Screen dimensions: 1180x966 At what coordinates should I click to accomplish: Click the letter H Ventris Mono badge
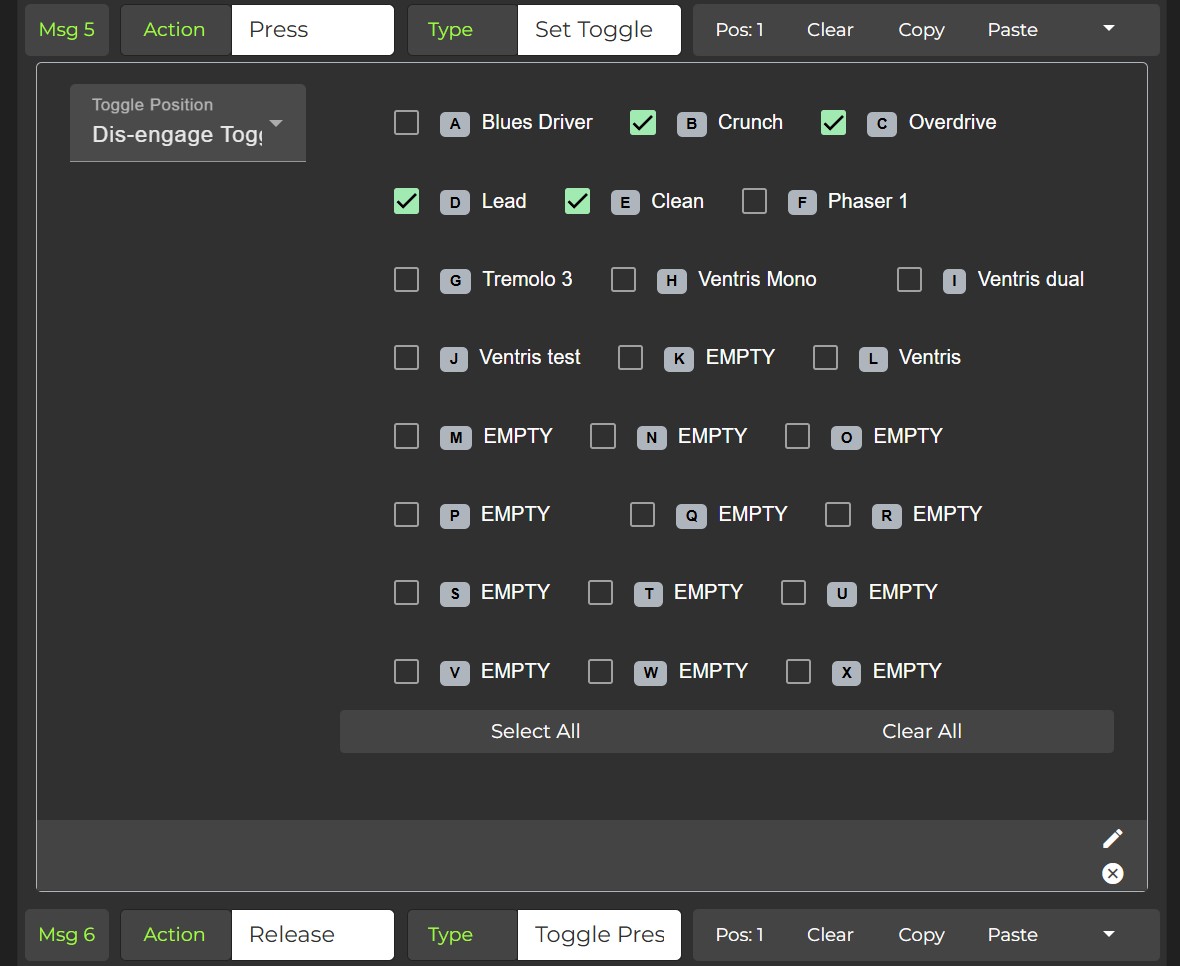click(x=671, y=281)
